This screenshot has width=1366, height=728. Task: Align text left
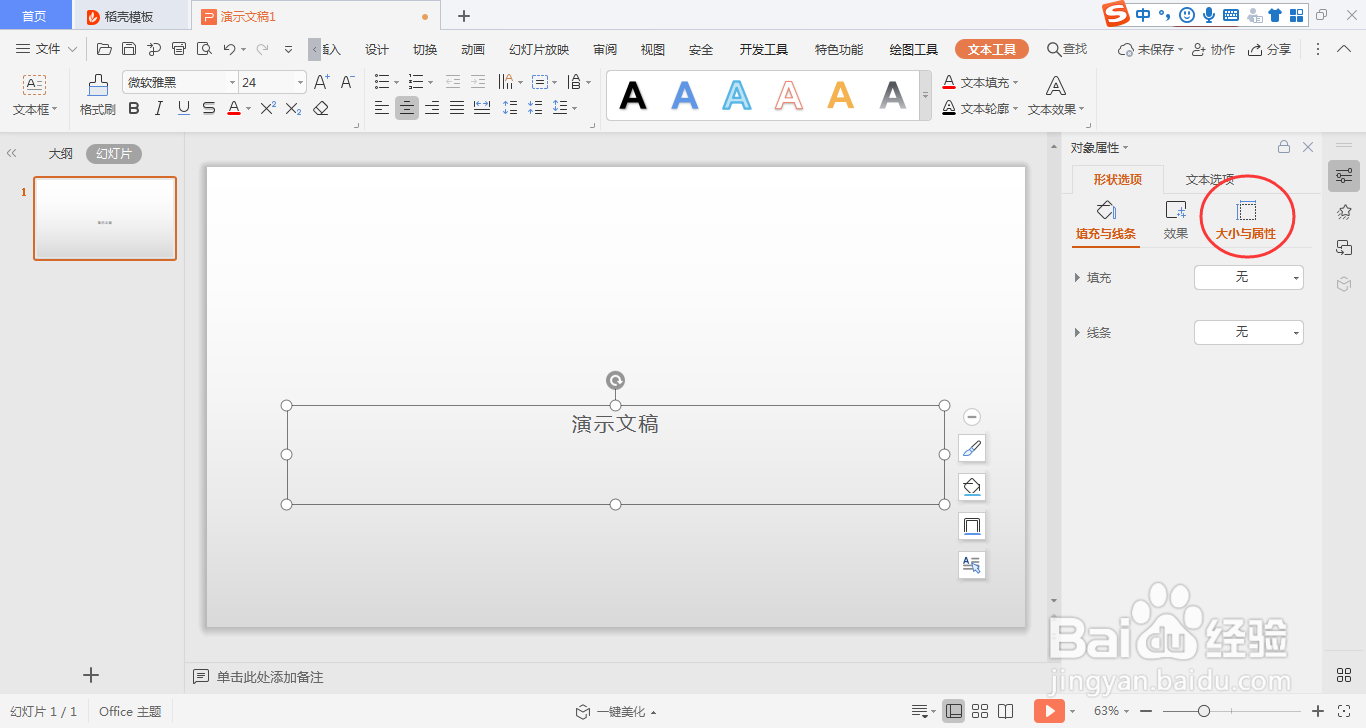coord(382,108)
